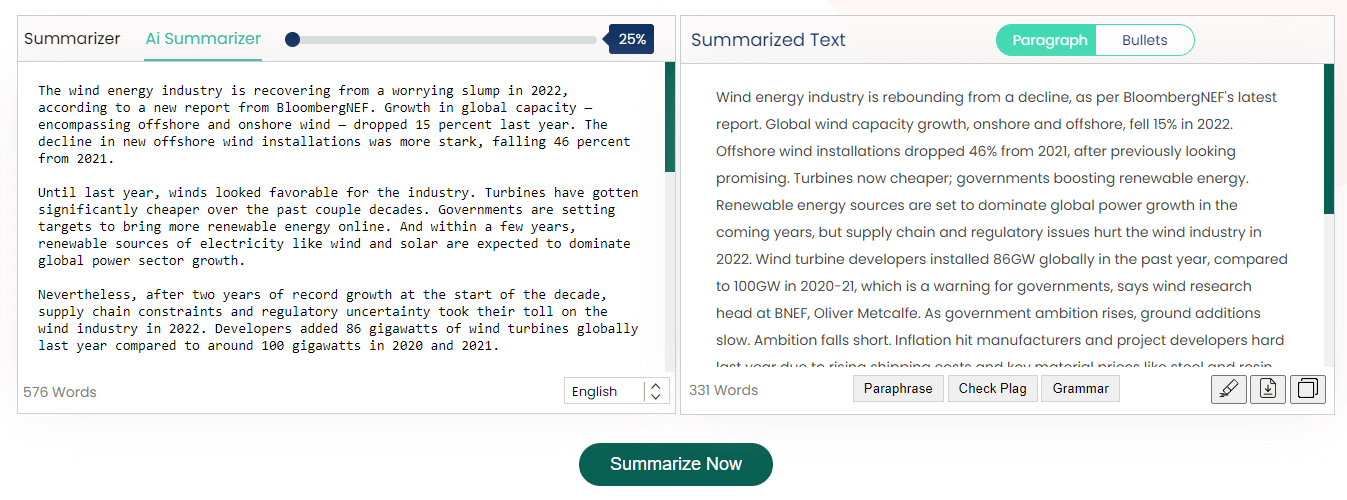Click the summary length slider handle

click(x=292, y=40)
